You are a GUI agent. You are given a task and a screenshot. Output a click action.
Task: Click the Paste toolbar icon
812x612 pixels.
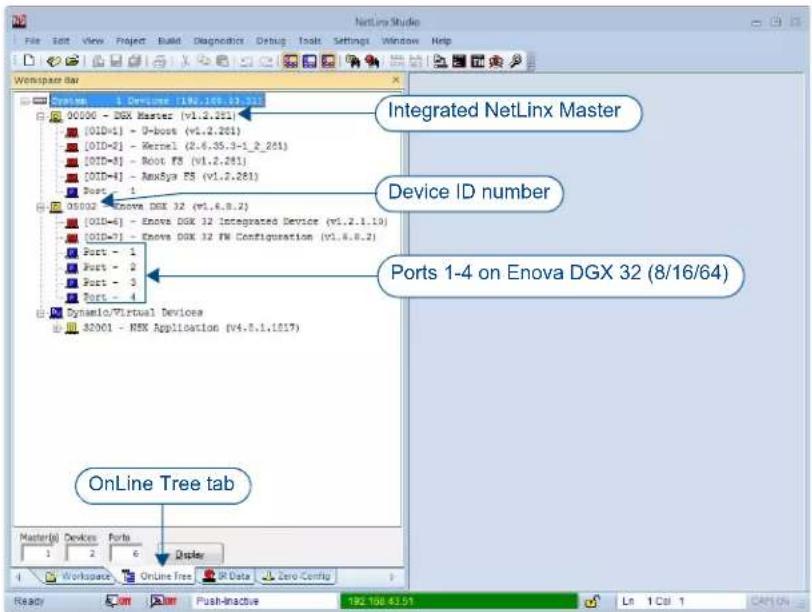222,61
